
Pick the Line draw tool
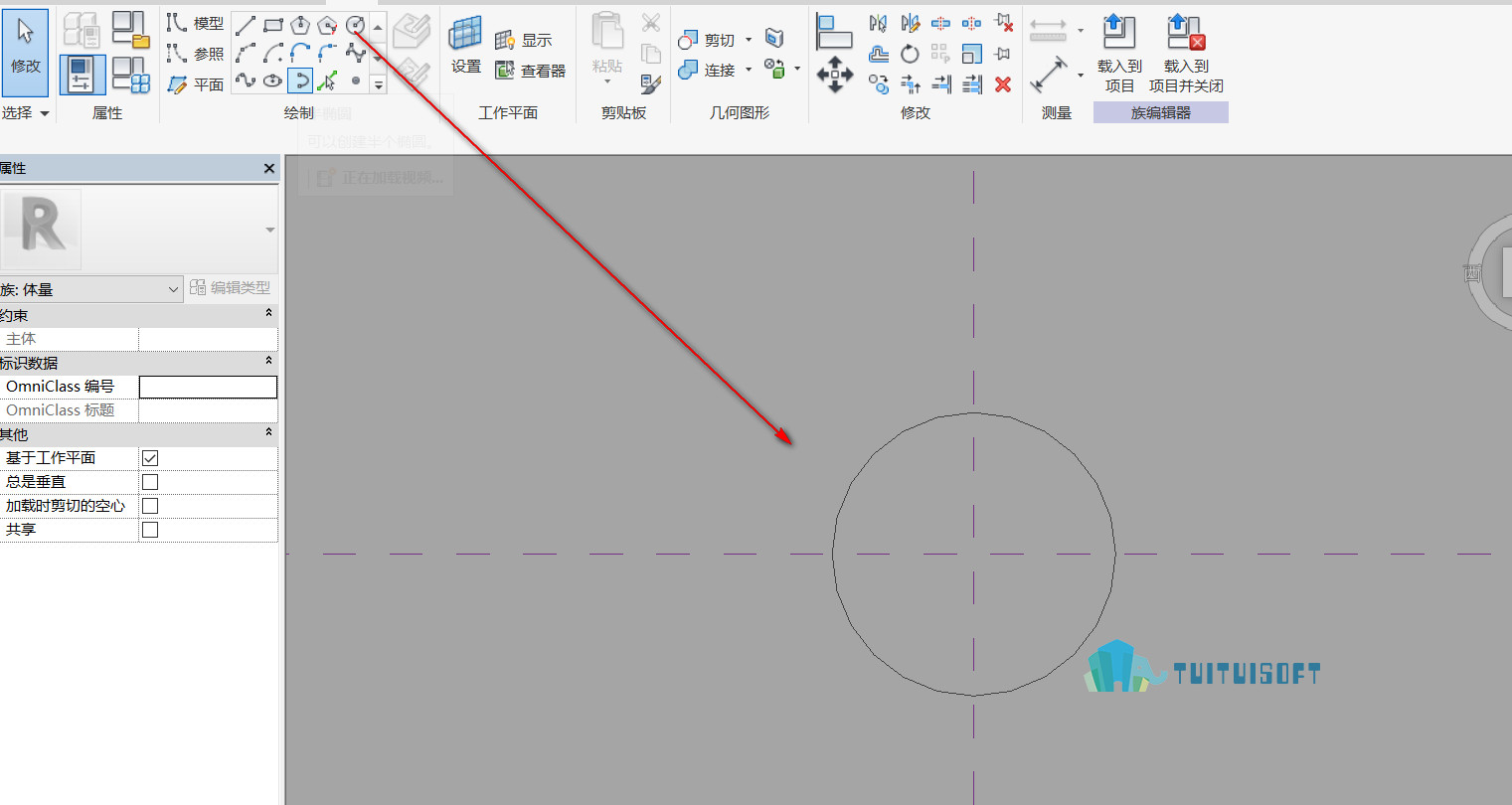246,25
